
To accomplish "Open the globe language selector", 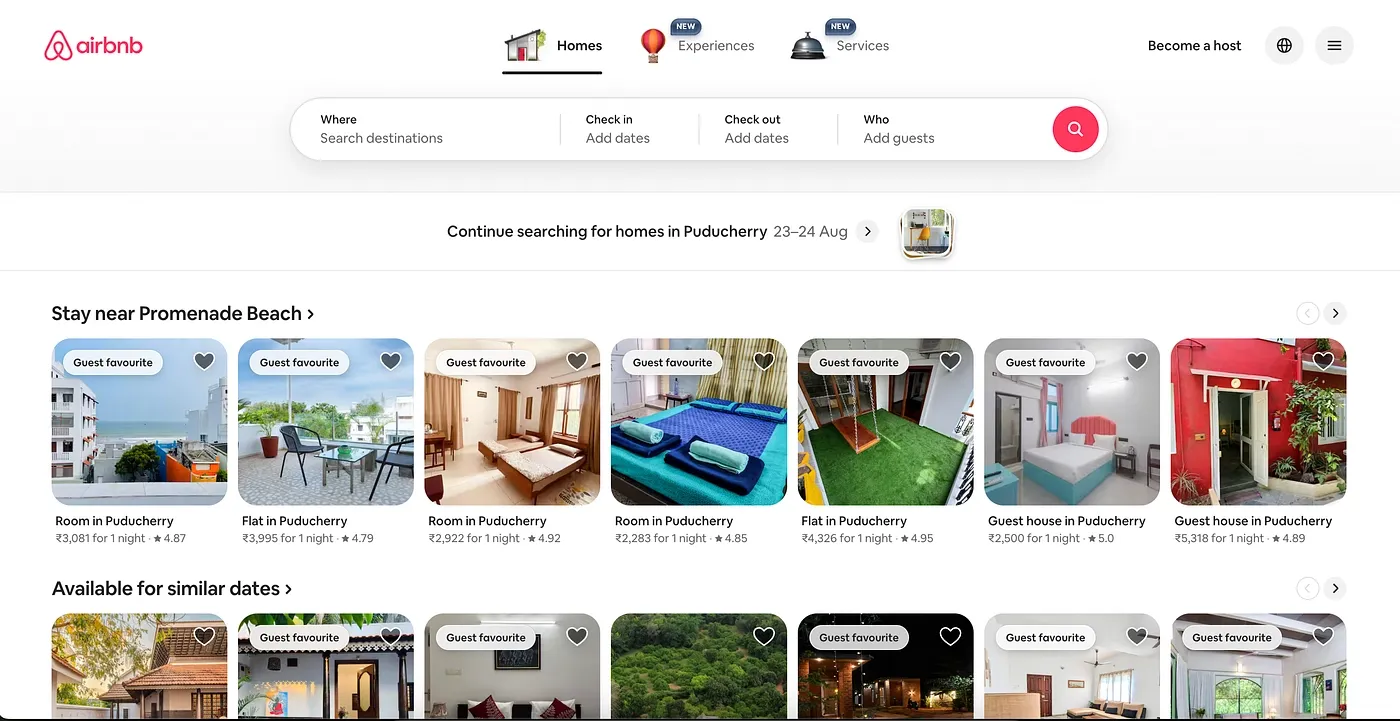I will click(1284, 46).
